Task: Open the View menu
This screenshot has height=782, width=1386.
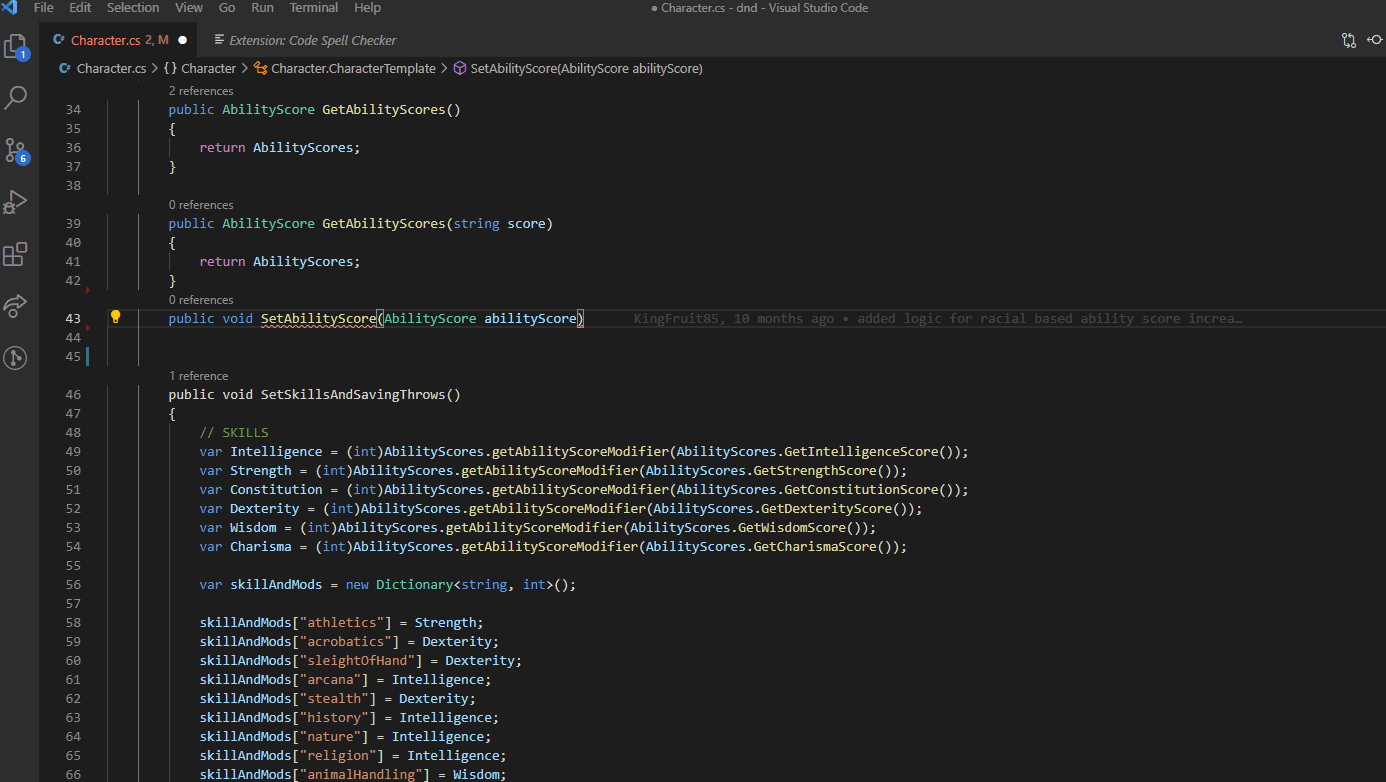Action: [x=189, y=8]
